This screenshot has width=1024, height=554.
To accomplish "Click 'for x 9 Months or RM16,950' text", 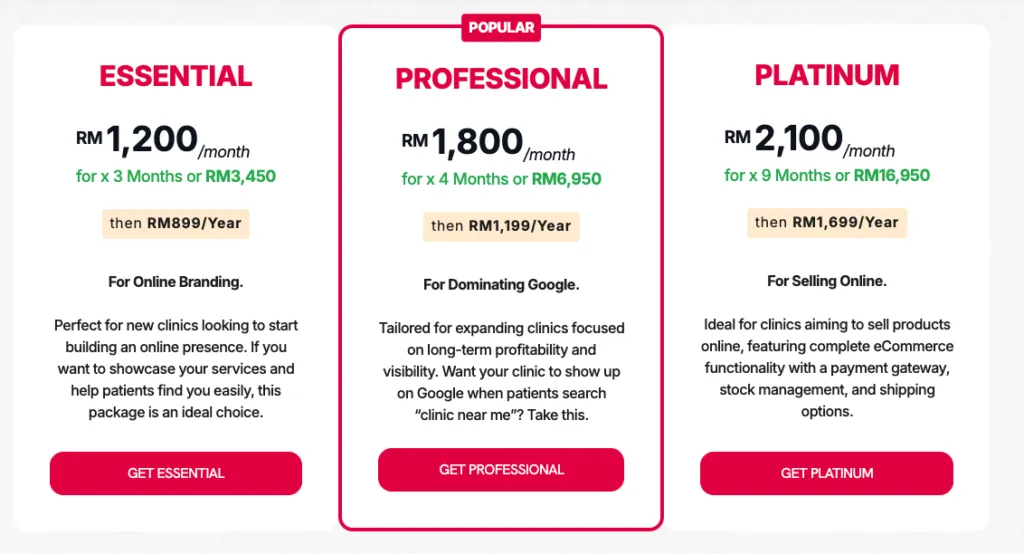I will pyautogui.click(x=827, y=176).
